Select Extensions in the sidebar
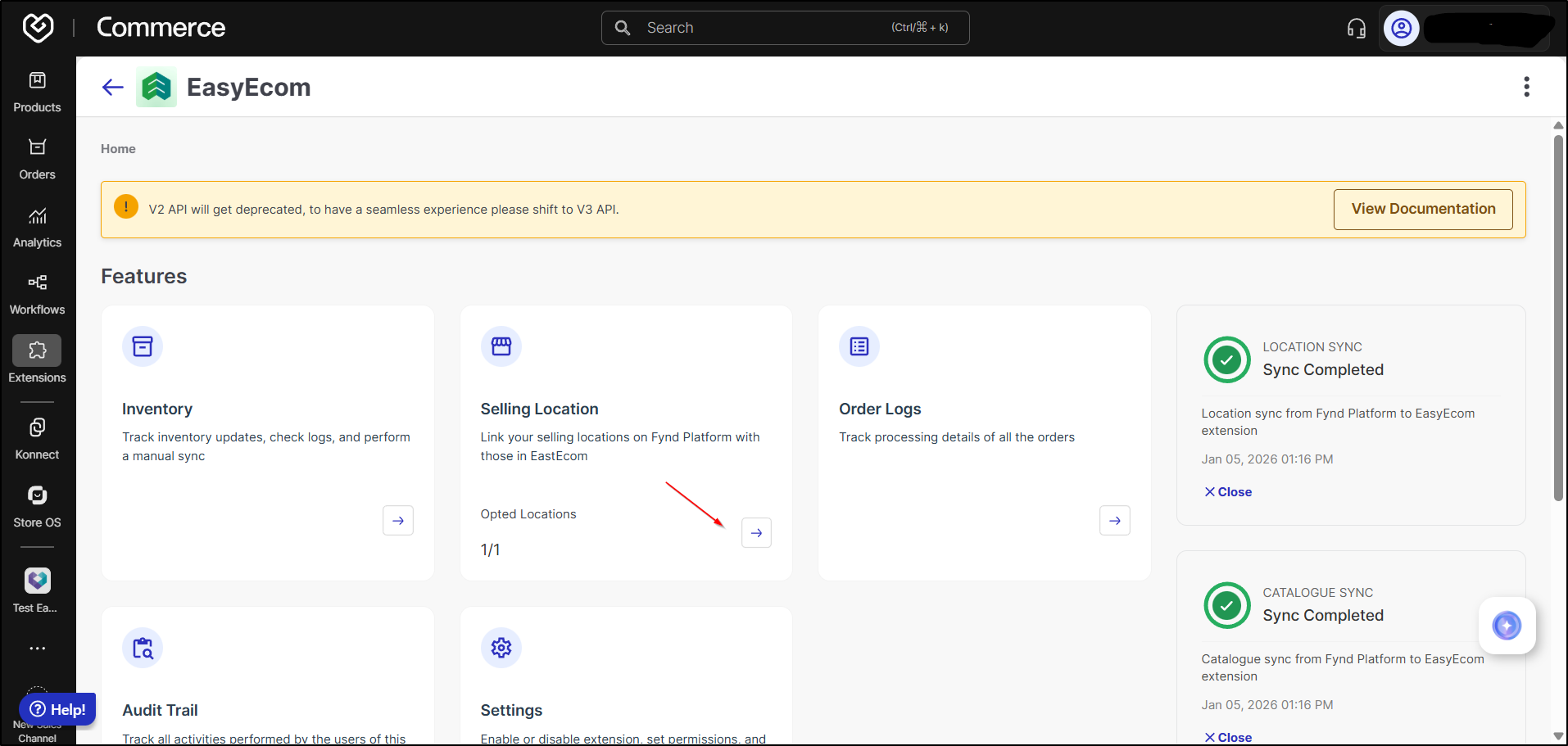Image resolution: width=1568 pixels, height=746 pixels. 37,359
